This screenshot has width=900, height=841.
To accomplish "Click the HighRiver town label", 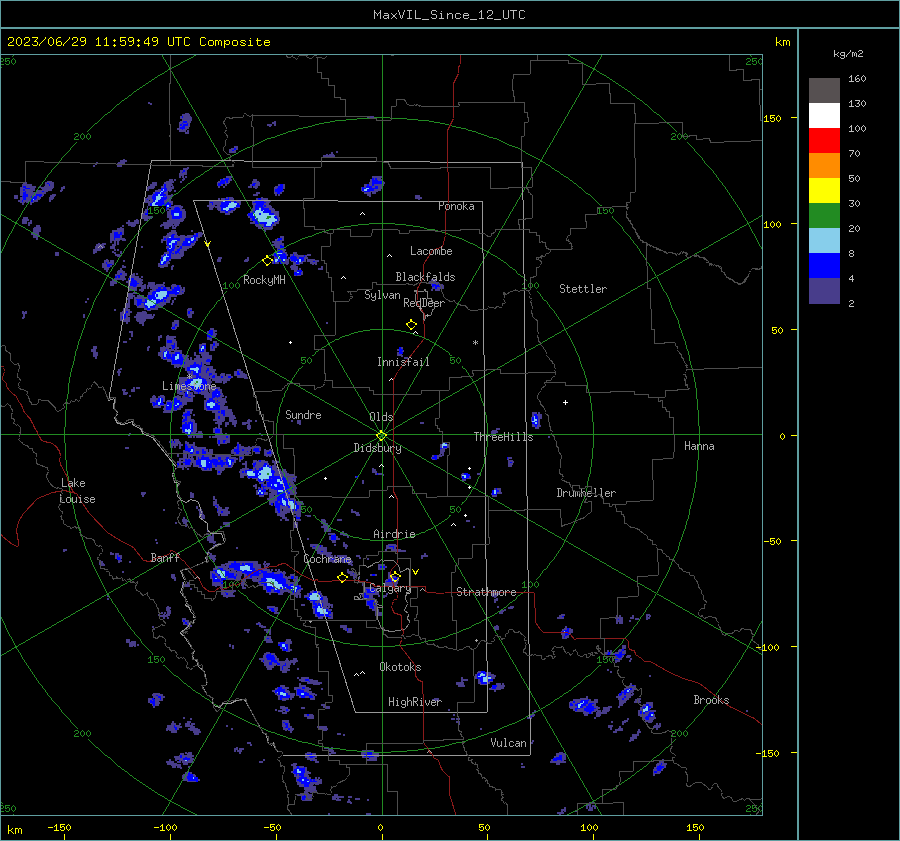I will point(414,702).
